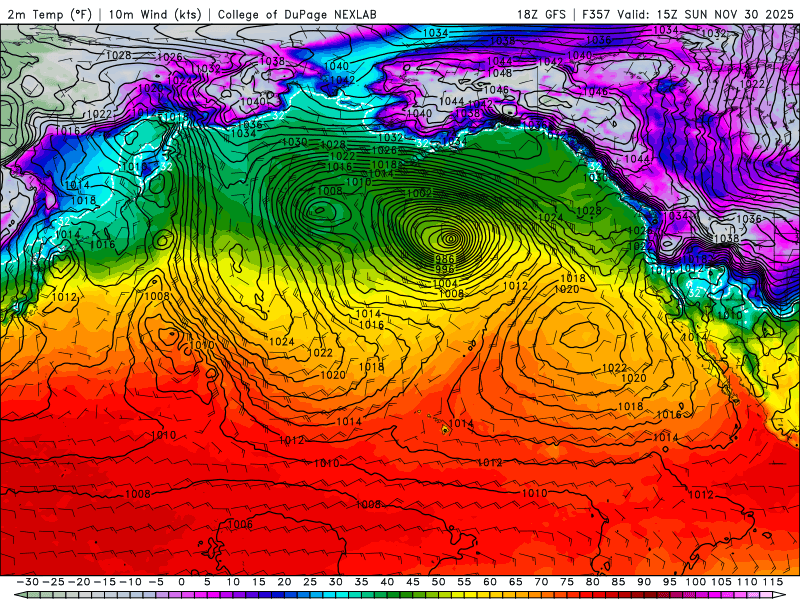Click the -15 value on the temperature scale

tap(105, 582)
